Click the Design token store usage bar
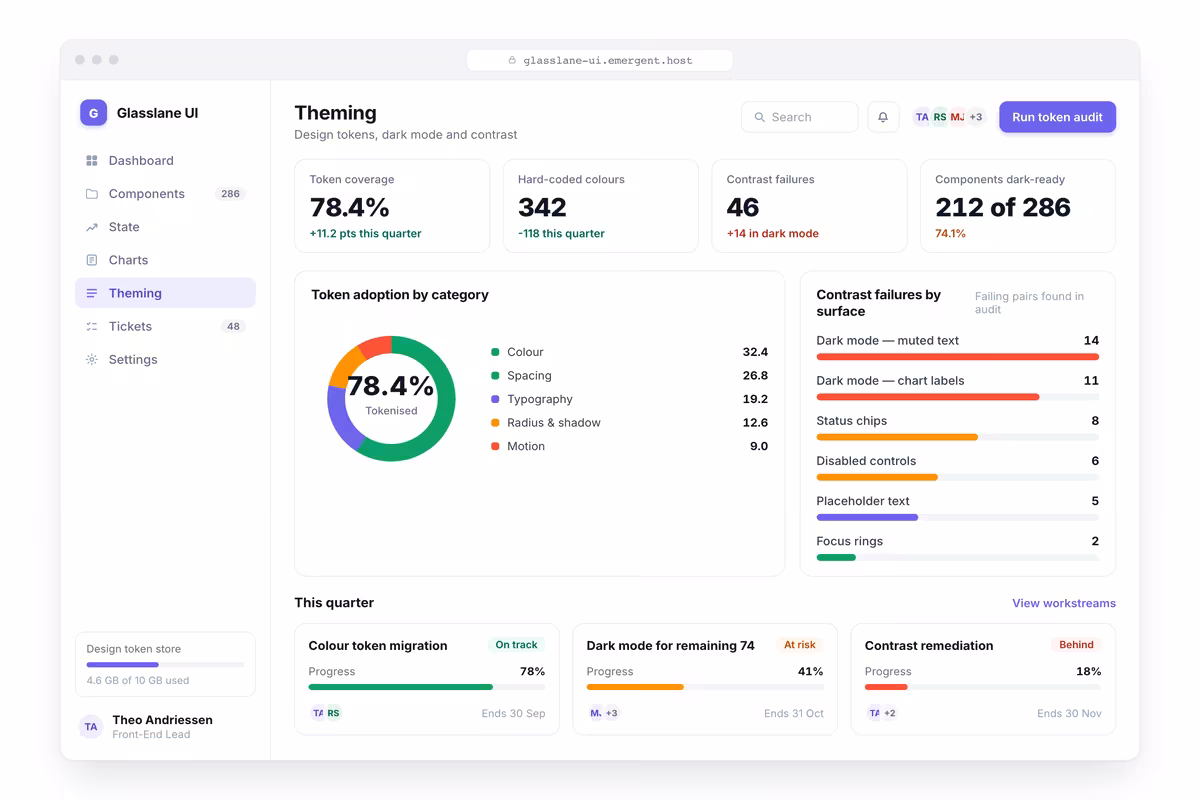The image size is (1200, 800). click(165, 665)
